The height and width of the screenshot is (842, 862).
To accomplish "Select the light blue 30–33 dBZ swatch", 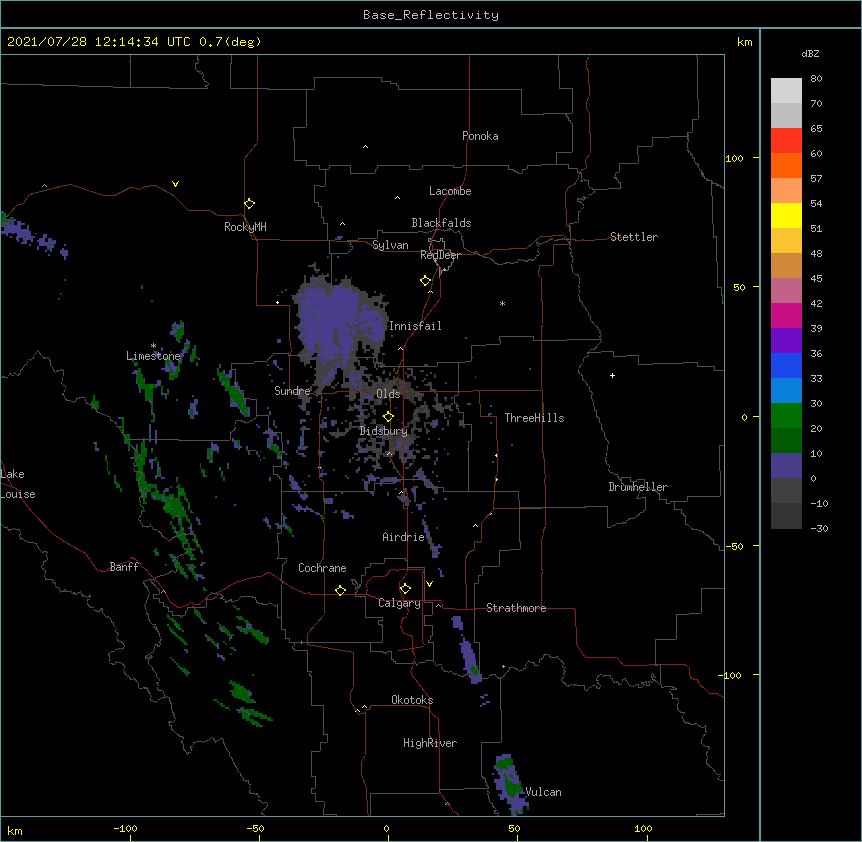I will [786, 390].
